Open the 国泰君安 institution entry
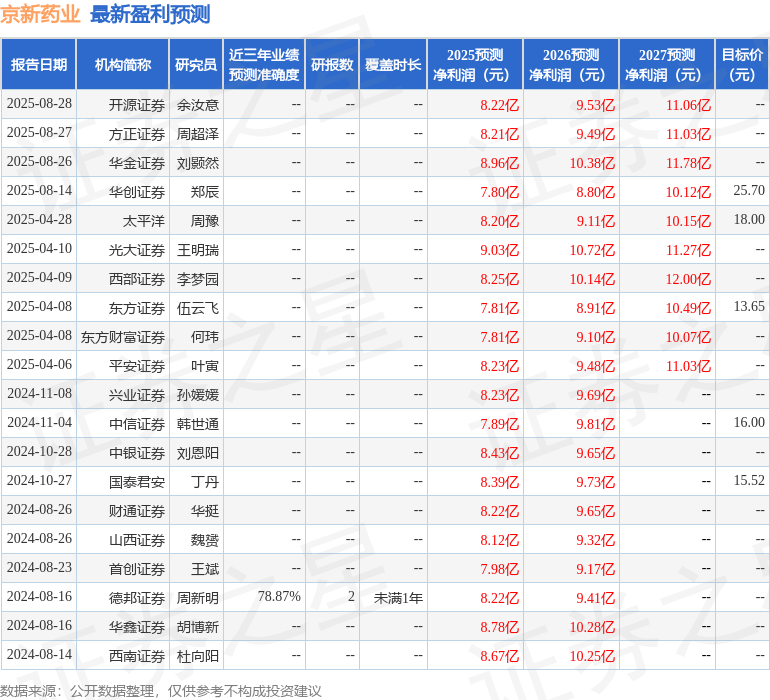Viewport: 770px width, 700px height. [x=137, y=482]
